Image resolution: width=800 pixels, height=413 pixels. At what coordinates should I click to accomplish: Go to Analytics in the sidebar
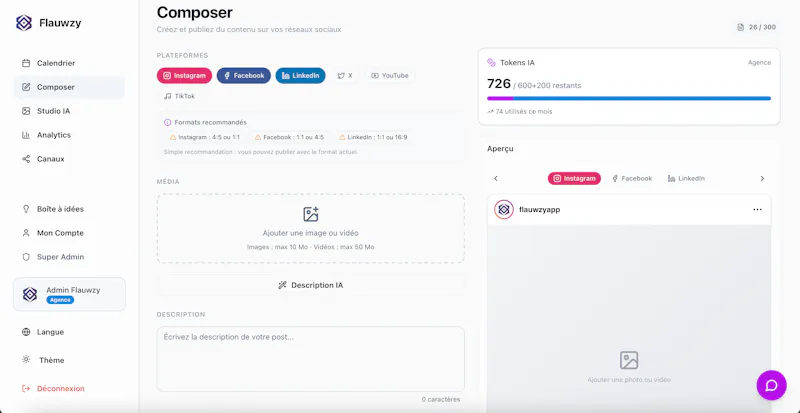click(69, 135)
